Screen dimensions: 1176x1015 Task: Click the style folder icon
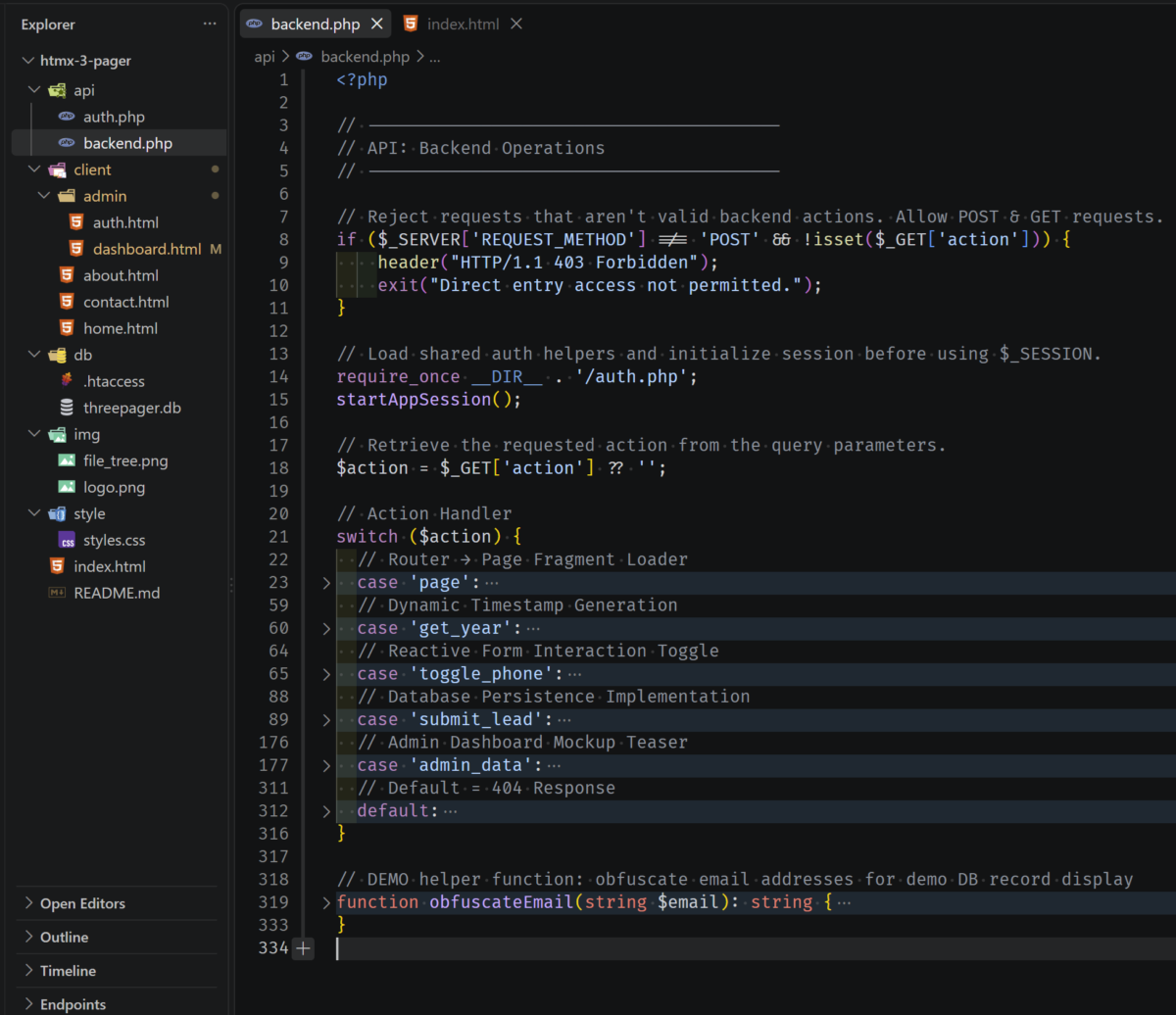coord(58,513)
